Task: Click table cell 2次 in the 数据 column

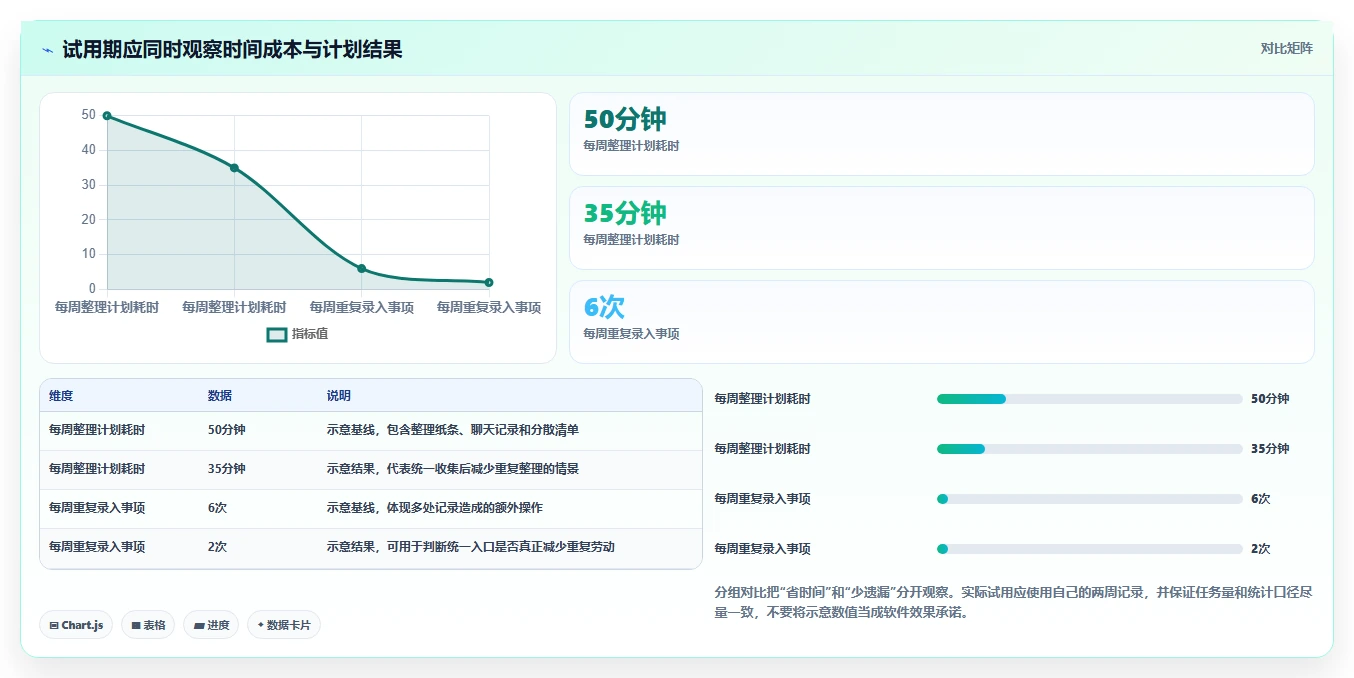Action: pos(218,547)
